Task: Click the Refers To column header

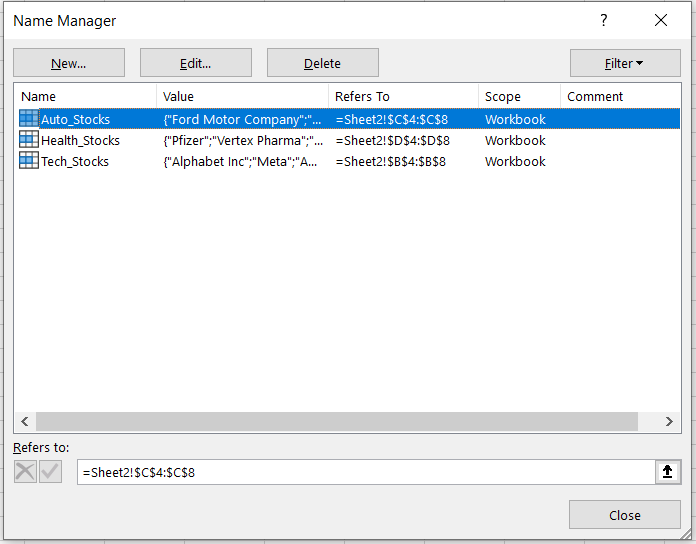Action: point(403,96)
